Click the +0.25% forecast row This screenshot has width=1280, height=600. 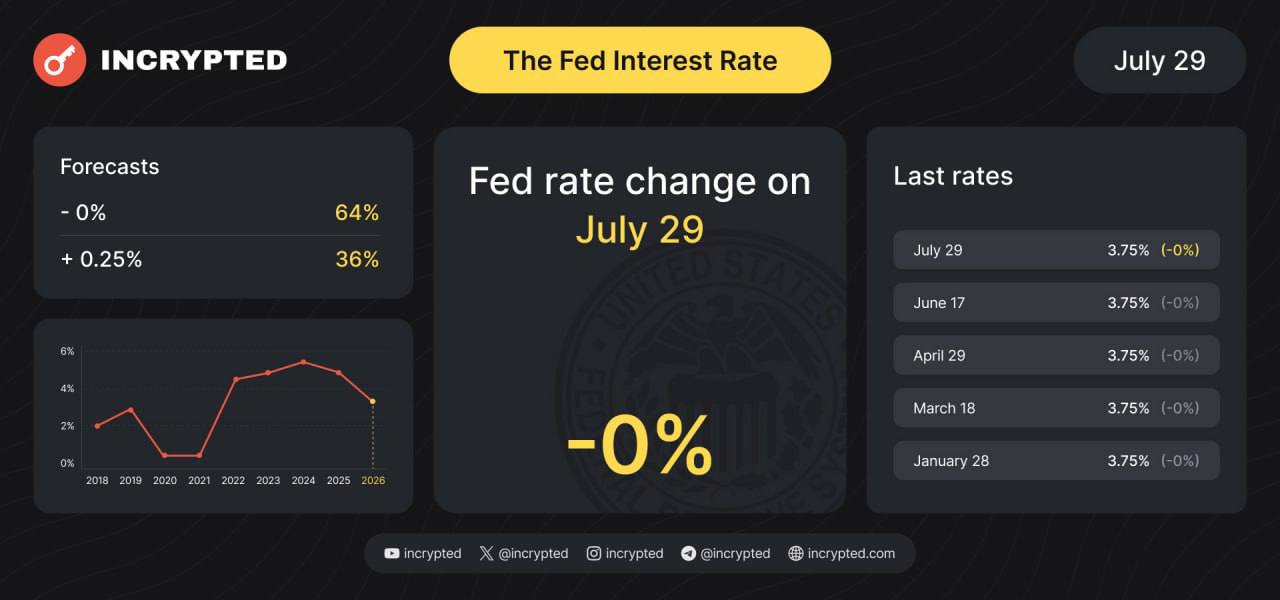(x=220, y=259)
